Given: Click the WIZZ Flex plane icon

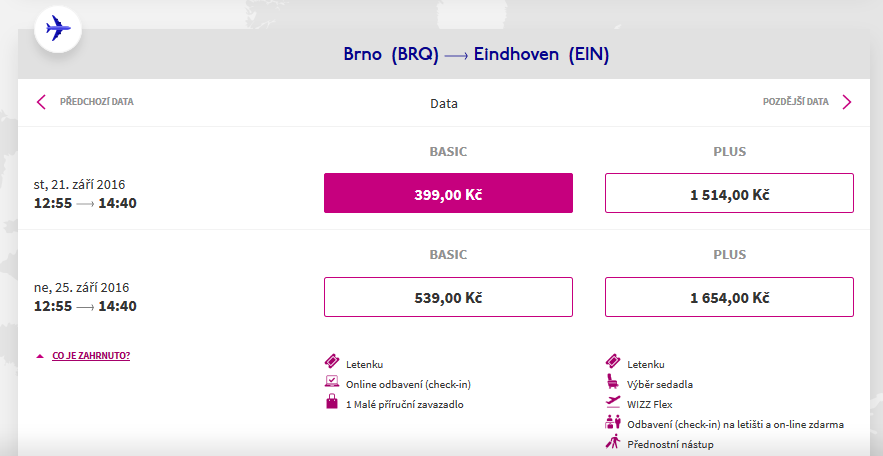Looking at the screenshot, I should coord(613,401).
